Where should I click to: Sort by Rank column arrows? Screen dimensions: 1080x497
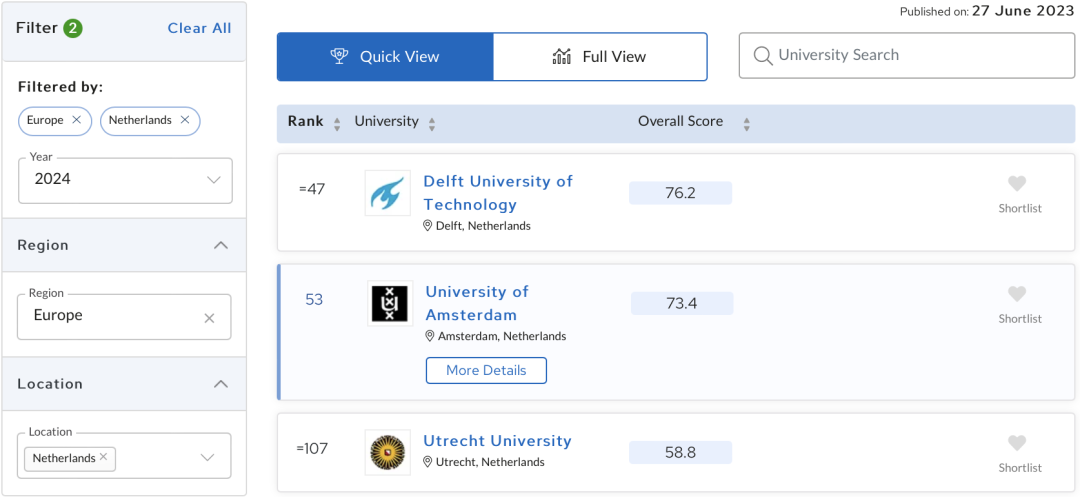click(x=336, y=124)
